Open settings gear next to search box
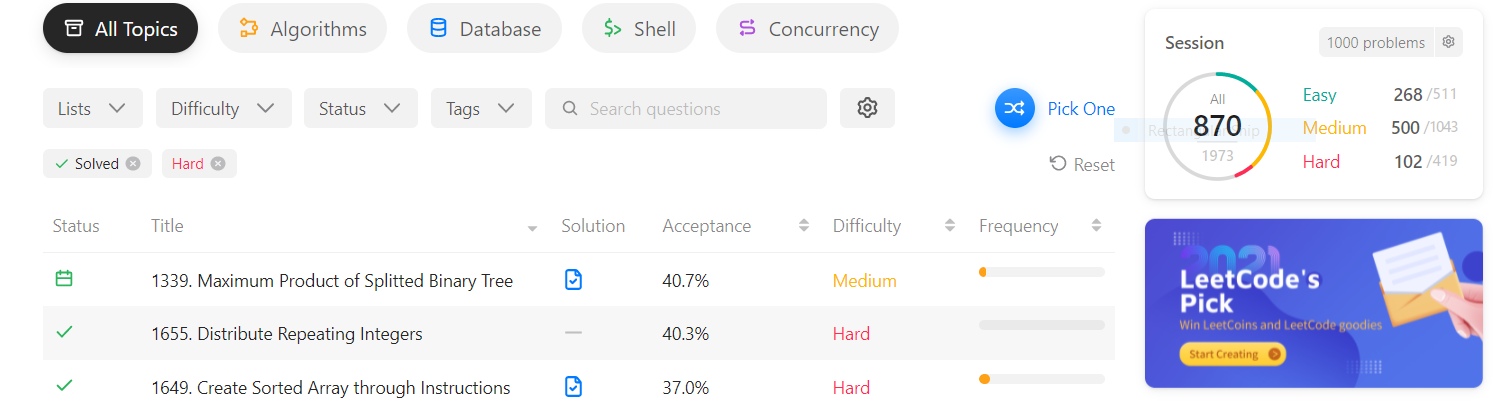The height and width of the screenshot is (401, 1493). click(x=867, y=108)
